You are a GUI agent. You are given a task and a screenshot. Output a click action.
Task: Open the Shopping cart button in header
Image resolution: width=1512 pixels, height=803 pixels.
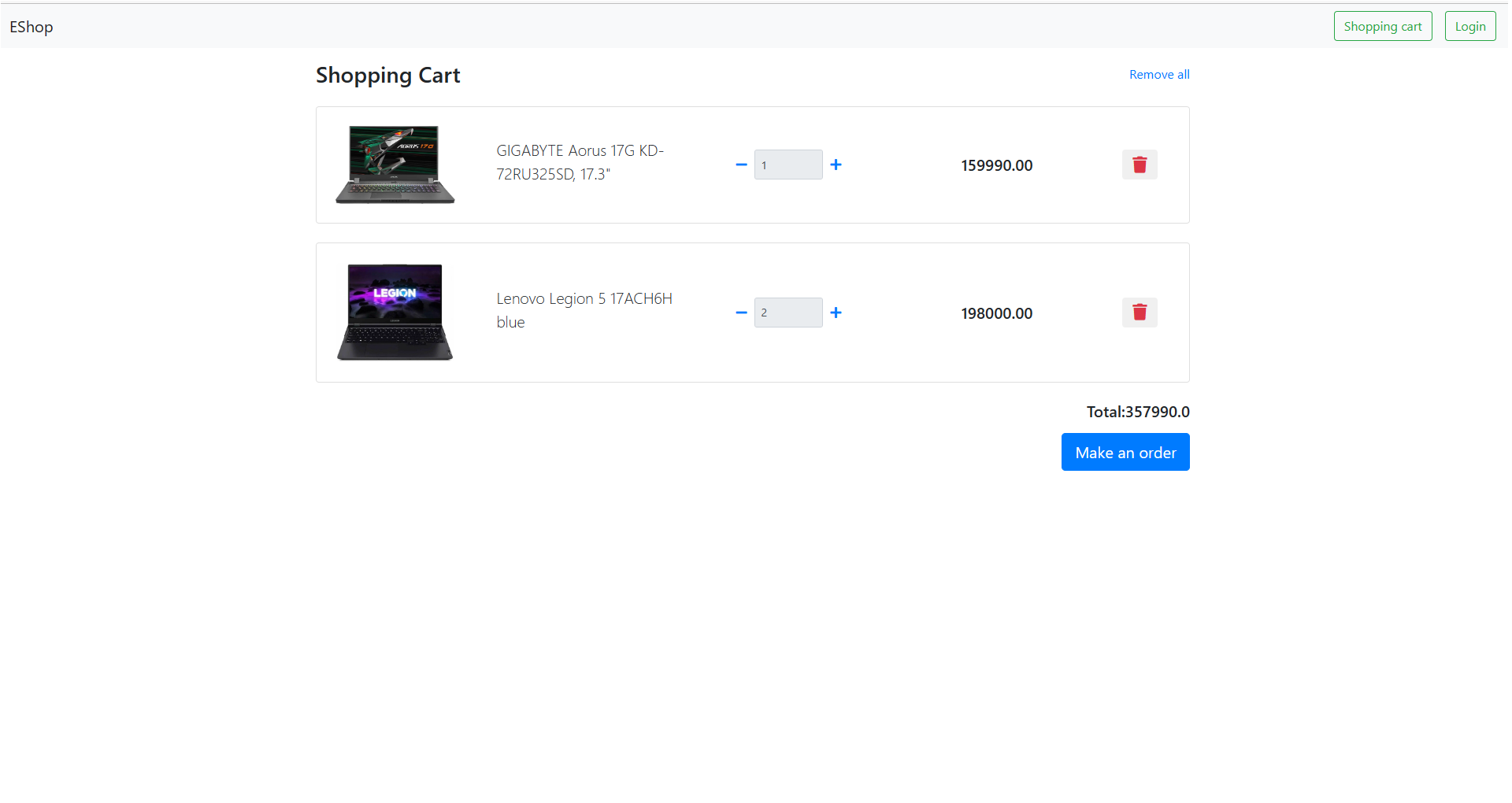(x=1383, y=26)
